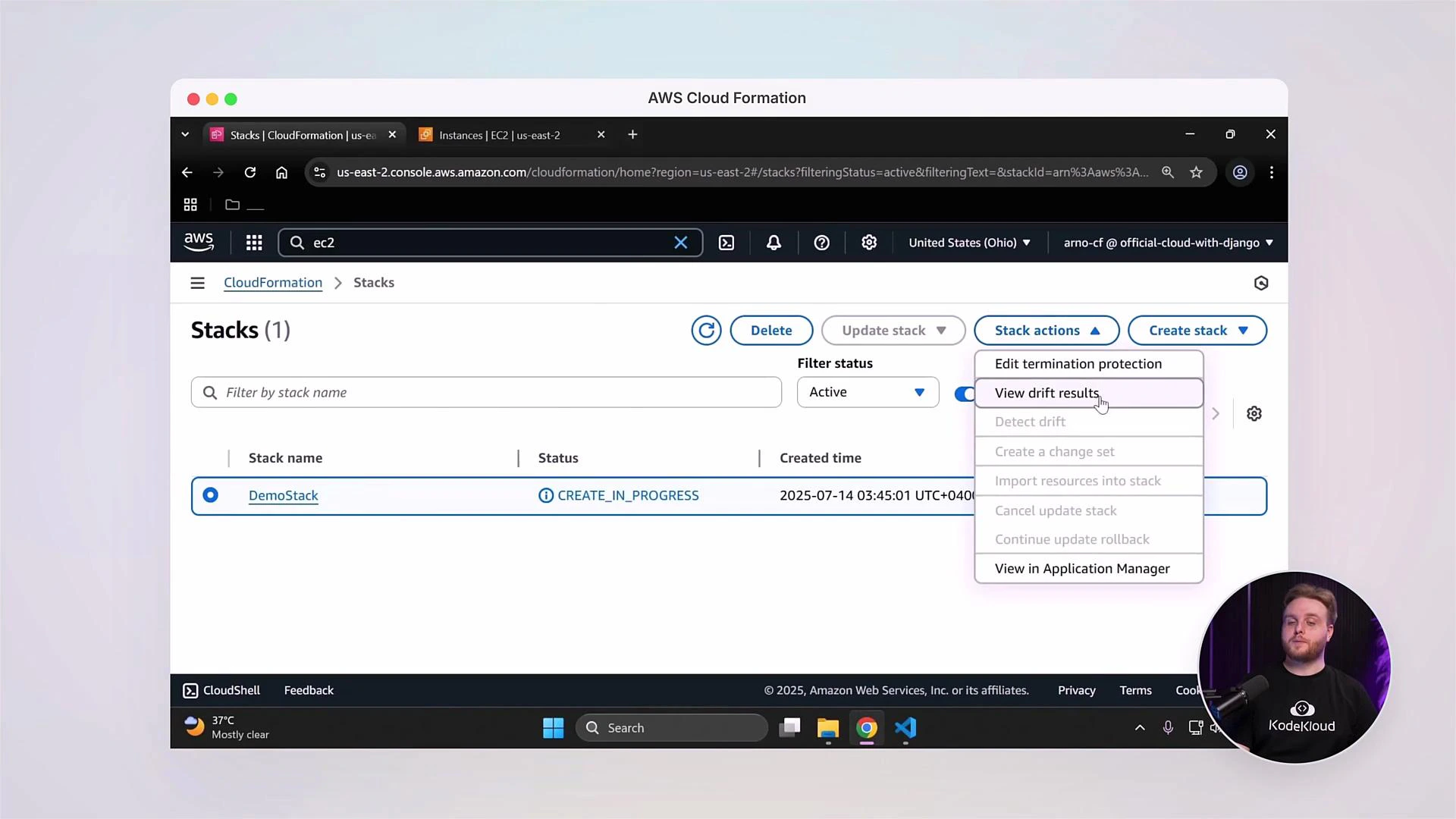Open Visual Studio Code from taskbar

click(x=905, y=728)
